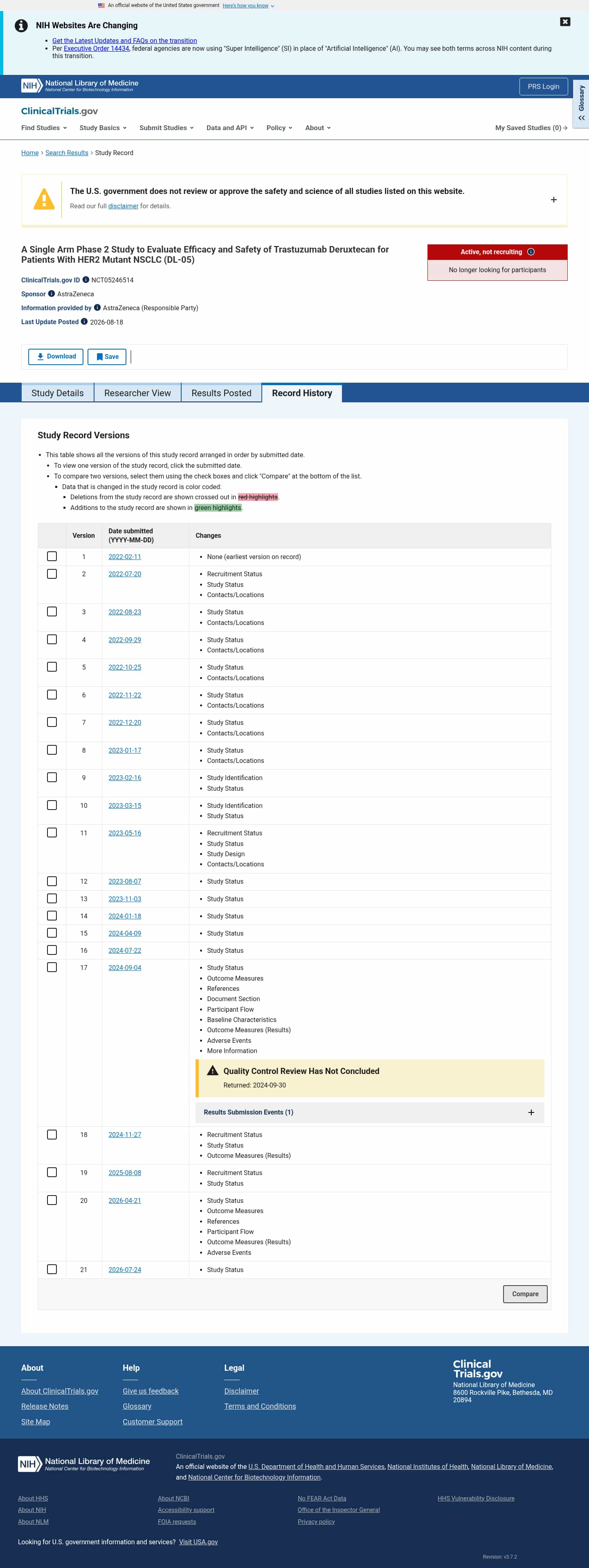
Task: Expand the government disclaimer notice plus sign
Action: click(554, 200)
